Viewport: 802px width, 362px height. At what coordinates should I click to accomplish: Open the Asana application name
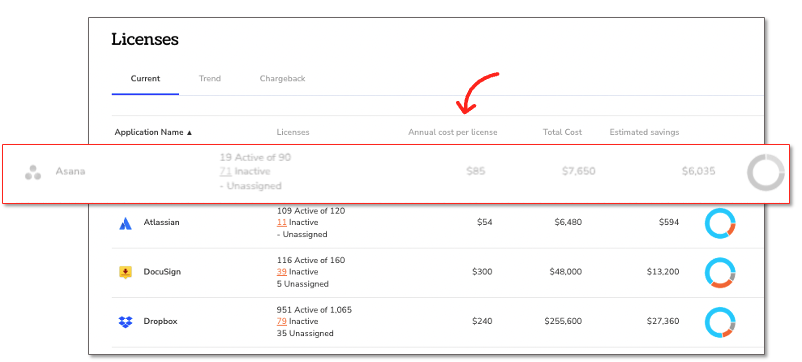71,172
